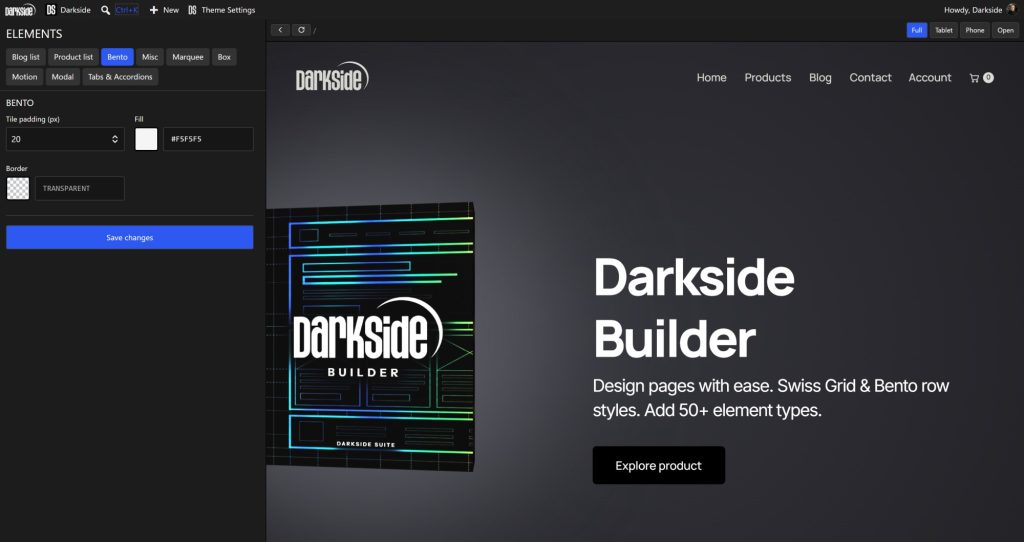Click the ELEMENTS panel heading
The width and height of the screenshot is (1024, 542).
(x=34, y=34)
